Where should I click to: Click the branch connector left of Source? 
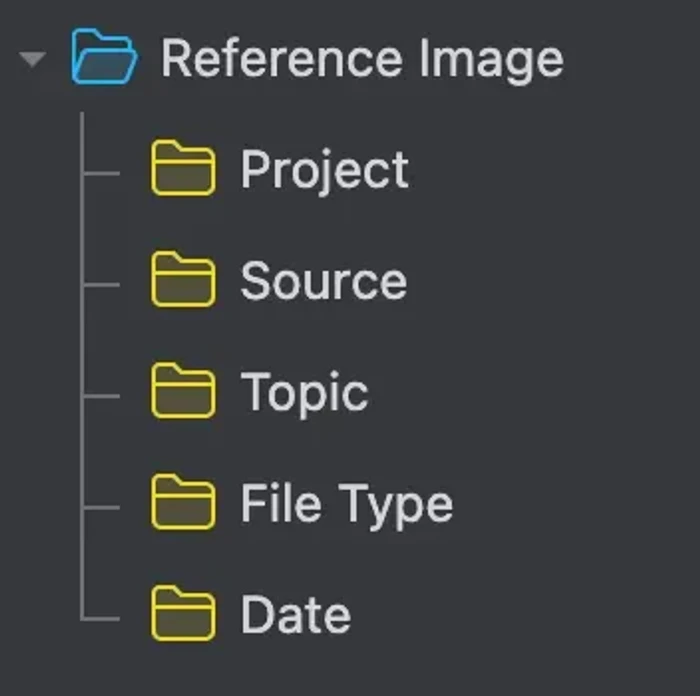(101, 283)
